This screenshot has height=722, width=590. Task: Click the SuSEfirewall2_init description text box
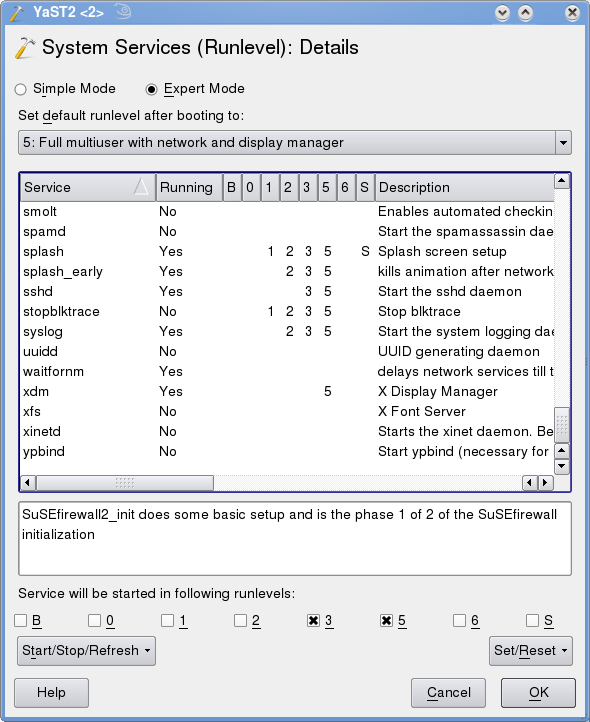tap(295, 539)
